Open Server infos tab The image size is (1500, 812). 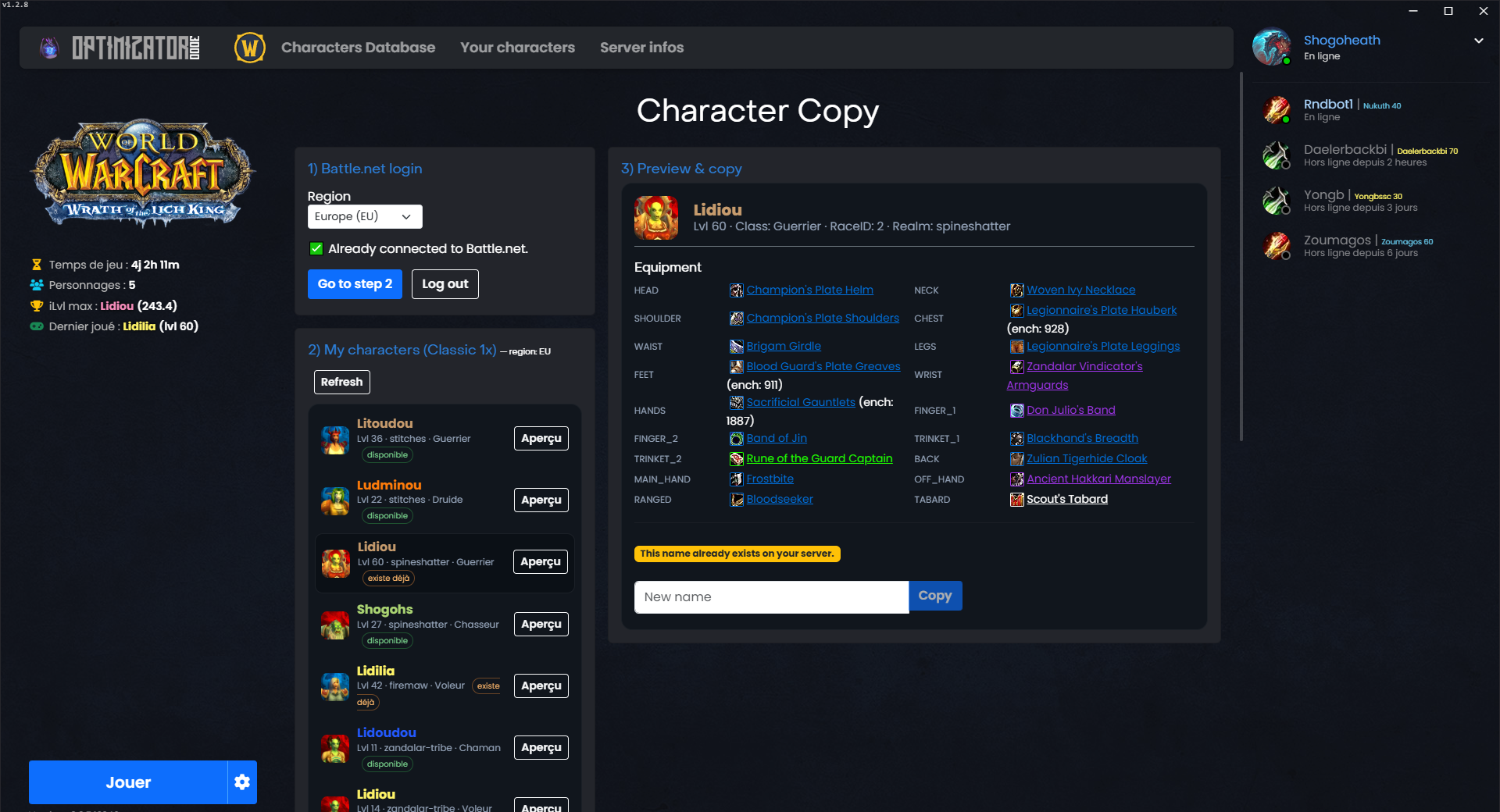coord(641,48)
